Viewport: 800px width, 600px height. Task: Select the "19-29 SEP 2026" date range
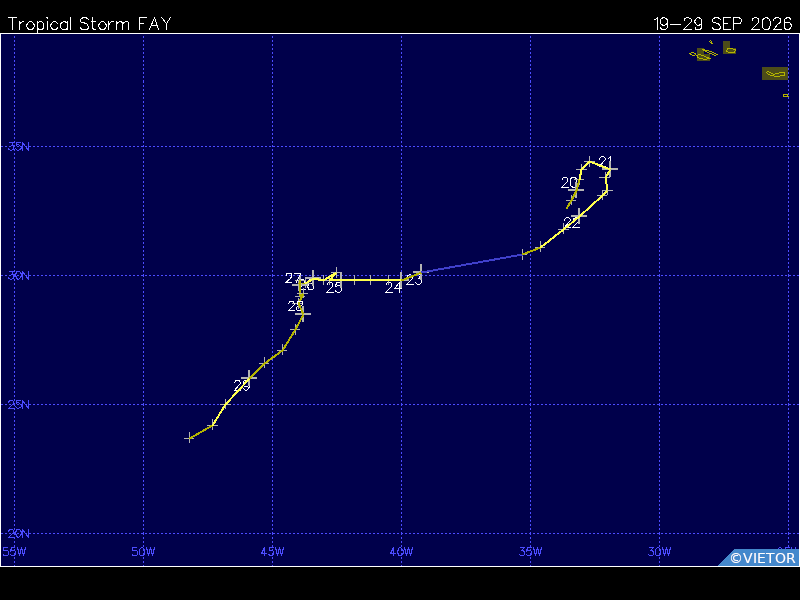pos(723,24)
